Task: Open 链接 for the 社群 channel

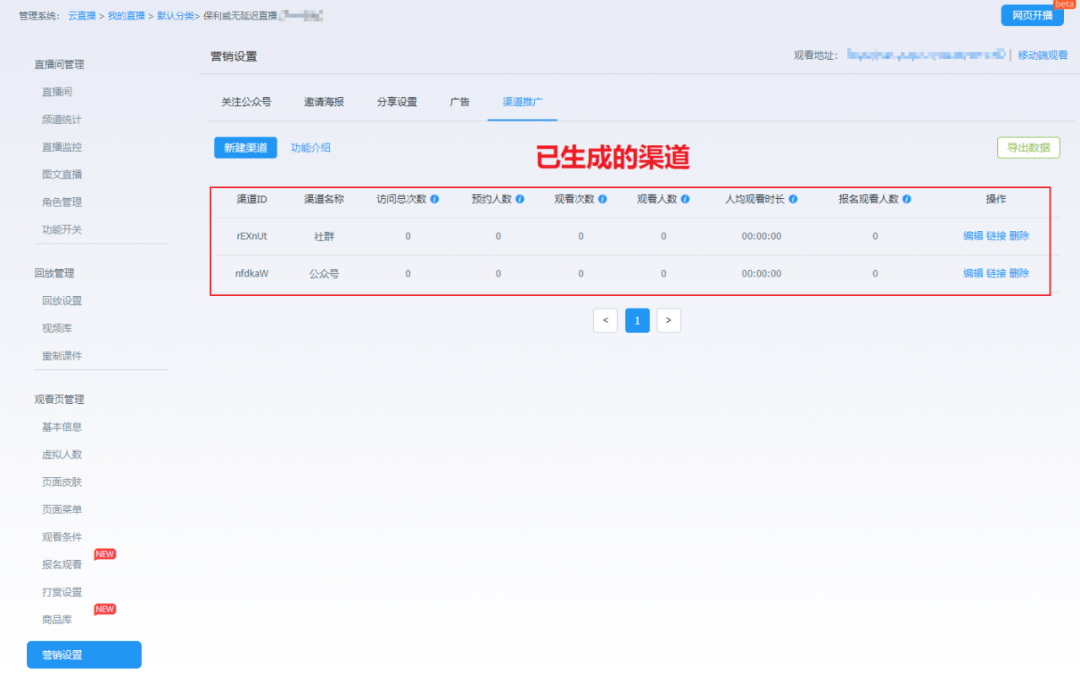Action: (996, 236)
